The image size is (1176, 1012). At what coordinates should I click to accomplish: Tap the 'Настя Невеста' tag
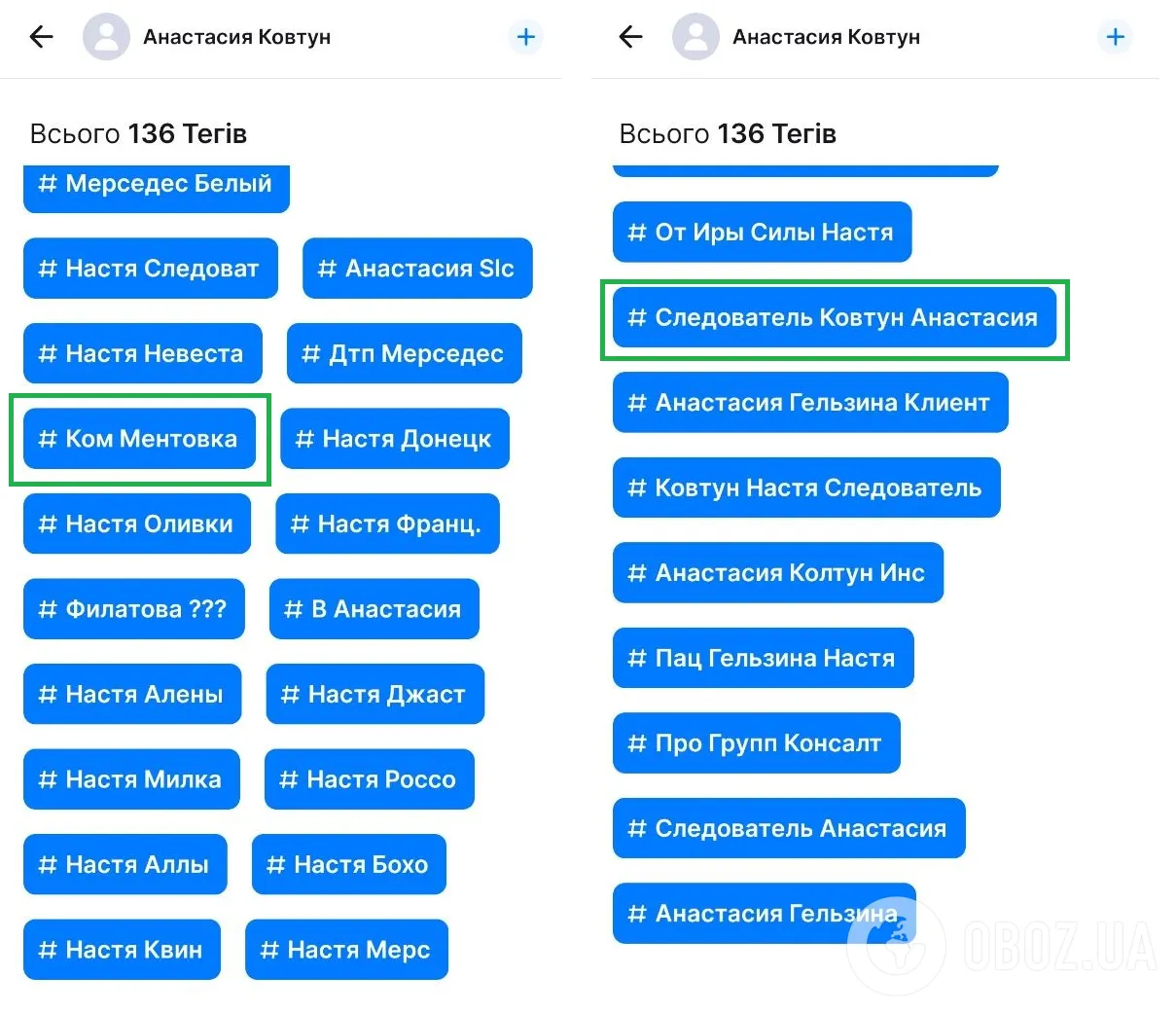click(x=142, y=354)
